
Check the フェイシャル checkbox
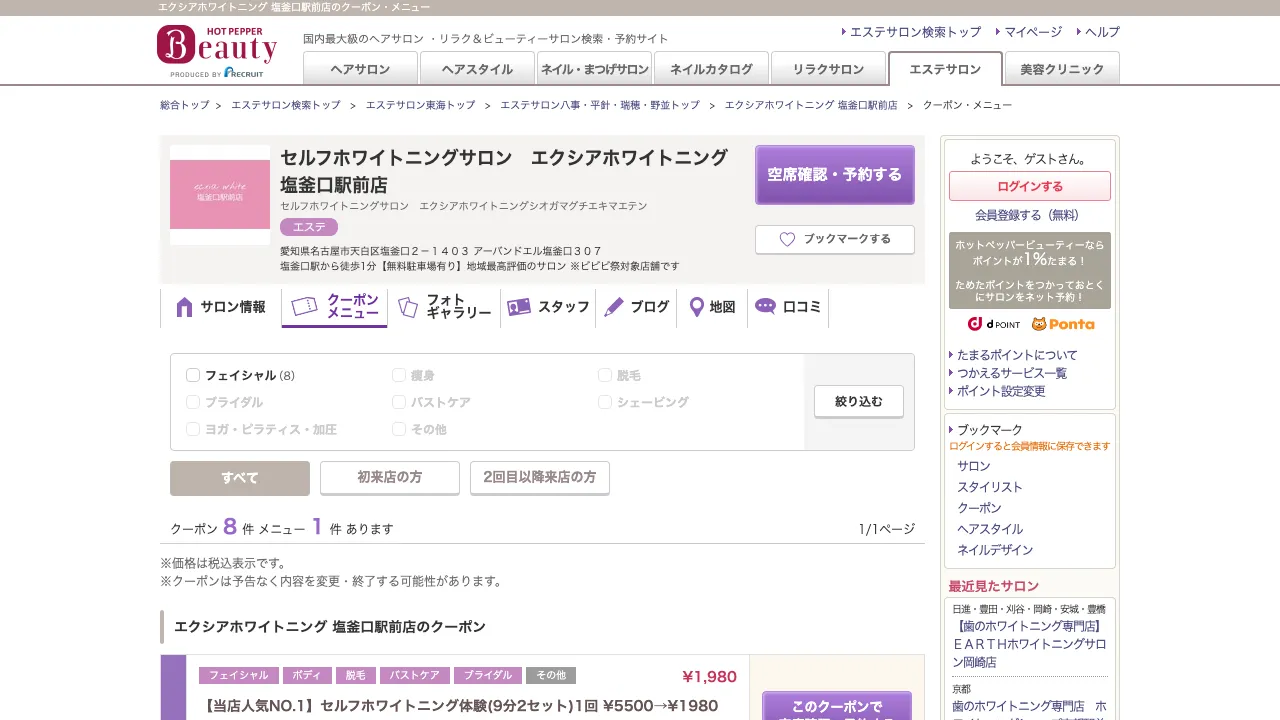click(x=193, y=375)
